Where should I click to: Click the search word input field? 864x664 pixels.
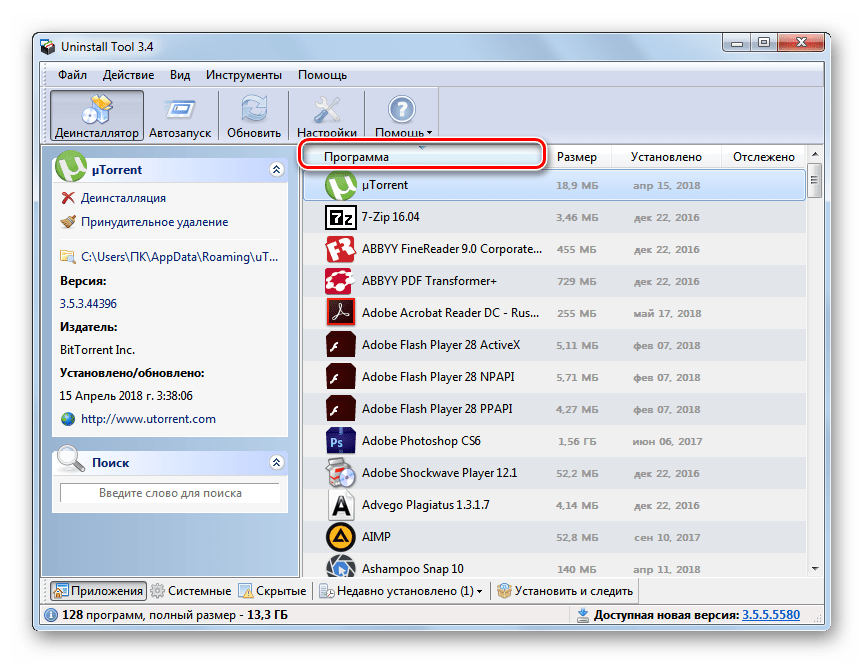[x=170, y=493]
